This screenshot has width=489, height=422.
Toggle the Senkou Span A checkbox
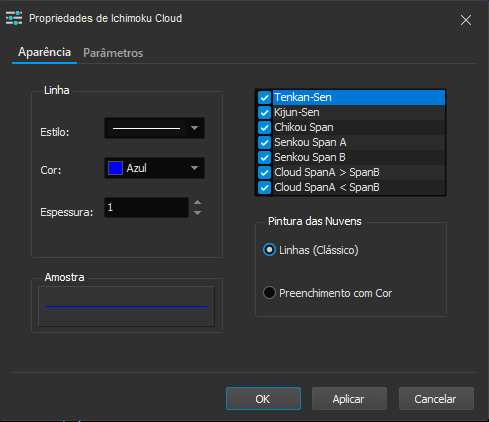tap(264, 143)
